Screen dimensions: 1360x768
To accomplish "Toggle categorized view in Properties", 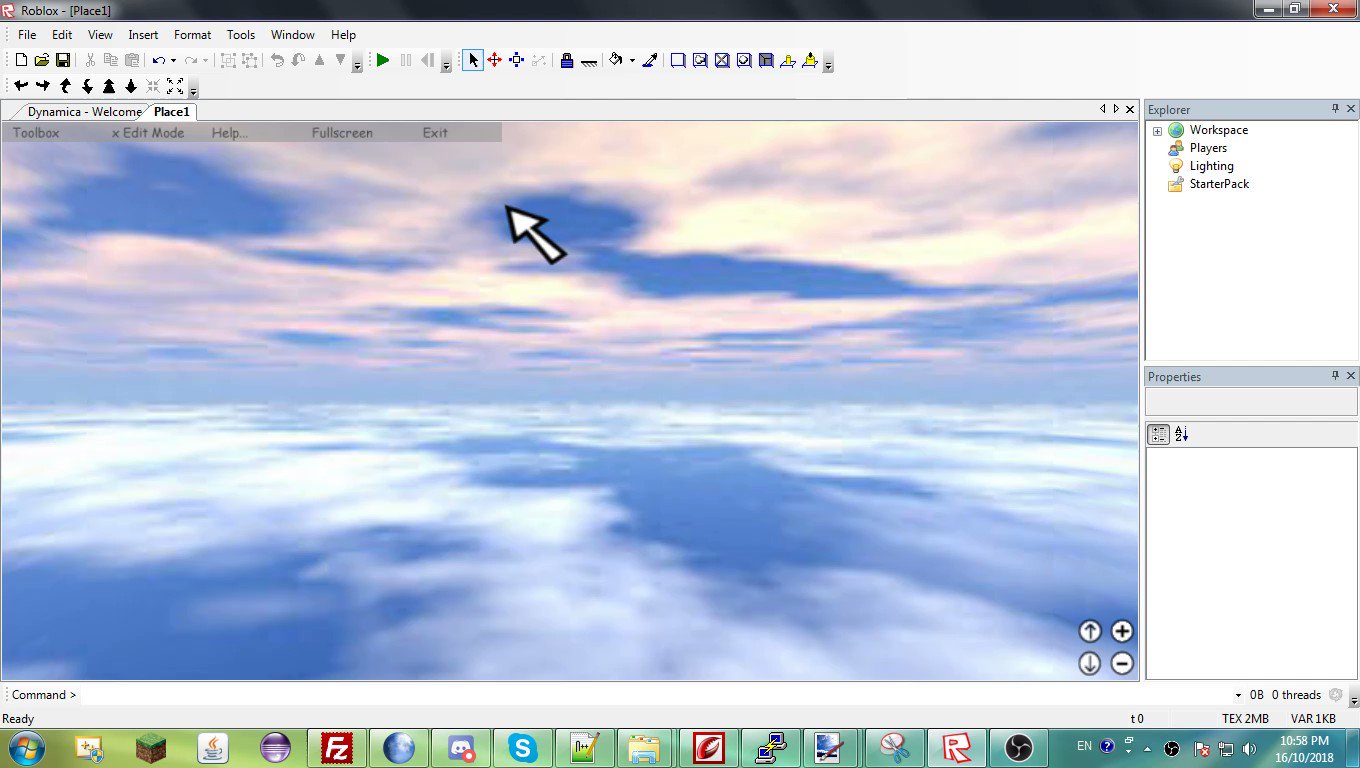I will [x=1158, y=434].
